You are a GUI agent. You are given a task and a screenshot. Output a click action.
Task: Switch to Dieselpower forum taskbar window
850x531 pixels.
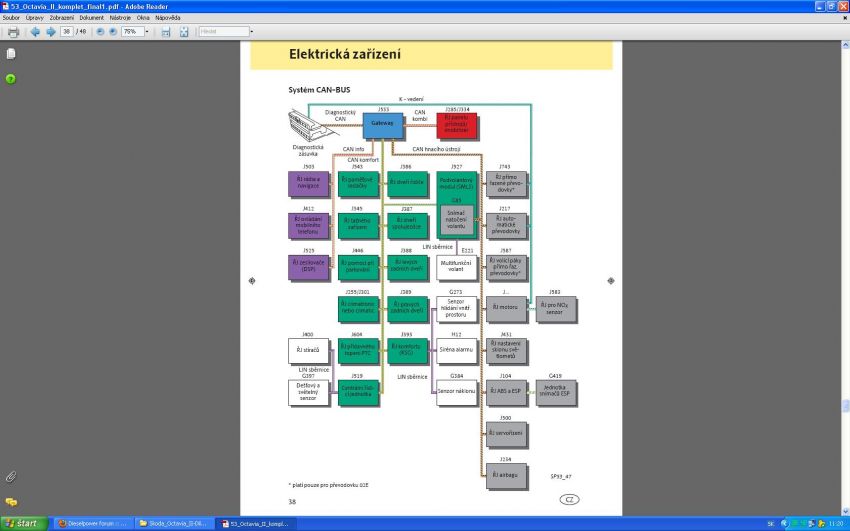pos(90,523)
